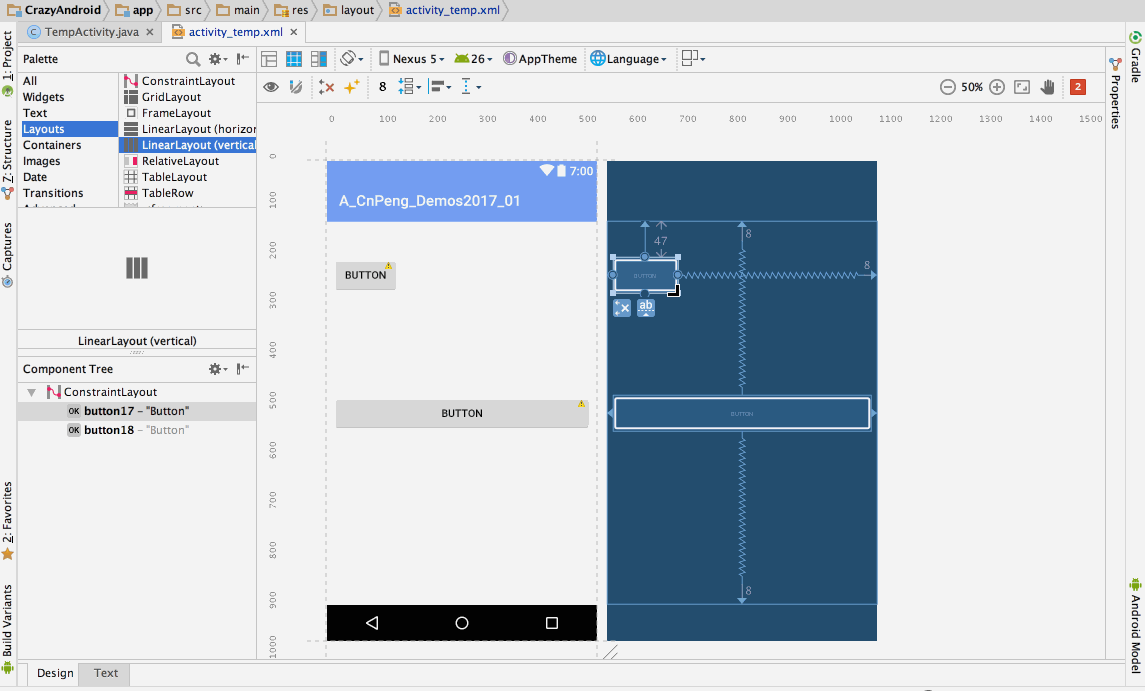The width and height of the screenshot is (1145, 691).
Task: Select the Design editor tab
Action: click(55, 673)
